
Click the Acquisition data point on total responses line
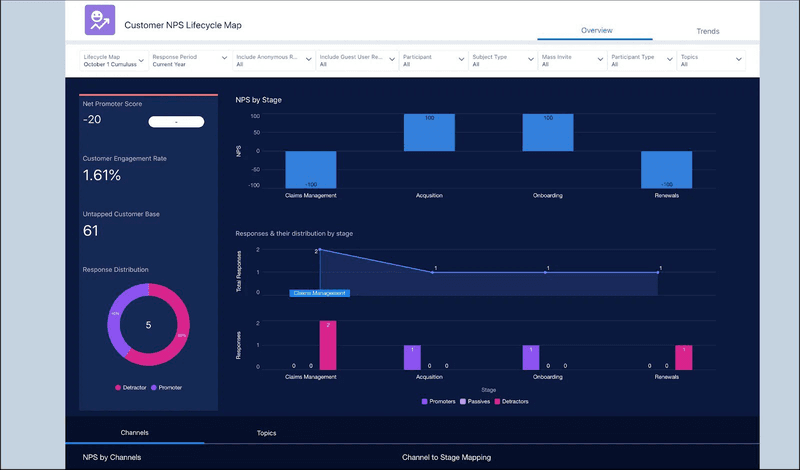click(433, 273)
